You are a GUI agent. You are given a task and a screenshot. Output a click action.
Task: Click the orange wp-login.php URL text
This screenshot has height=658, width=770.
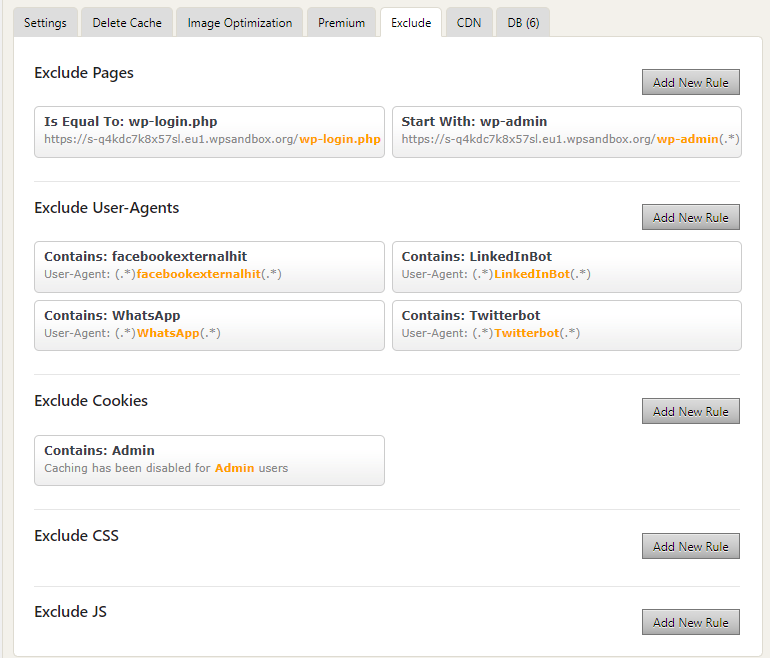[340, 139]
